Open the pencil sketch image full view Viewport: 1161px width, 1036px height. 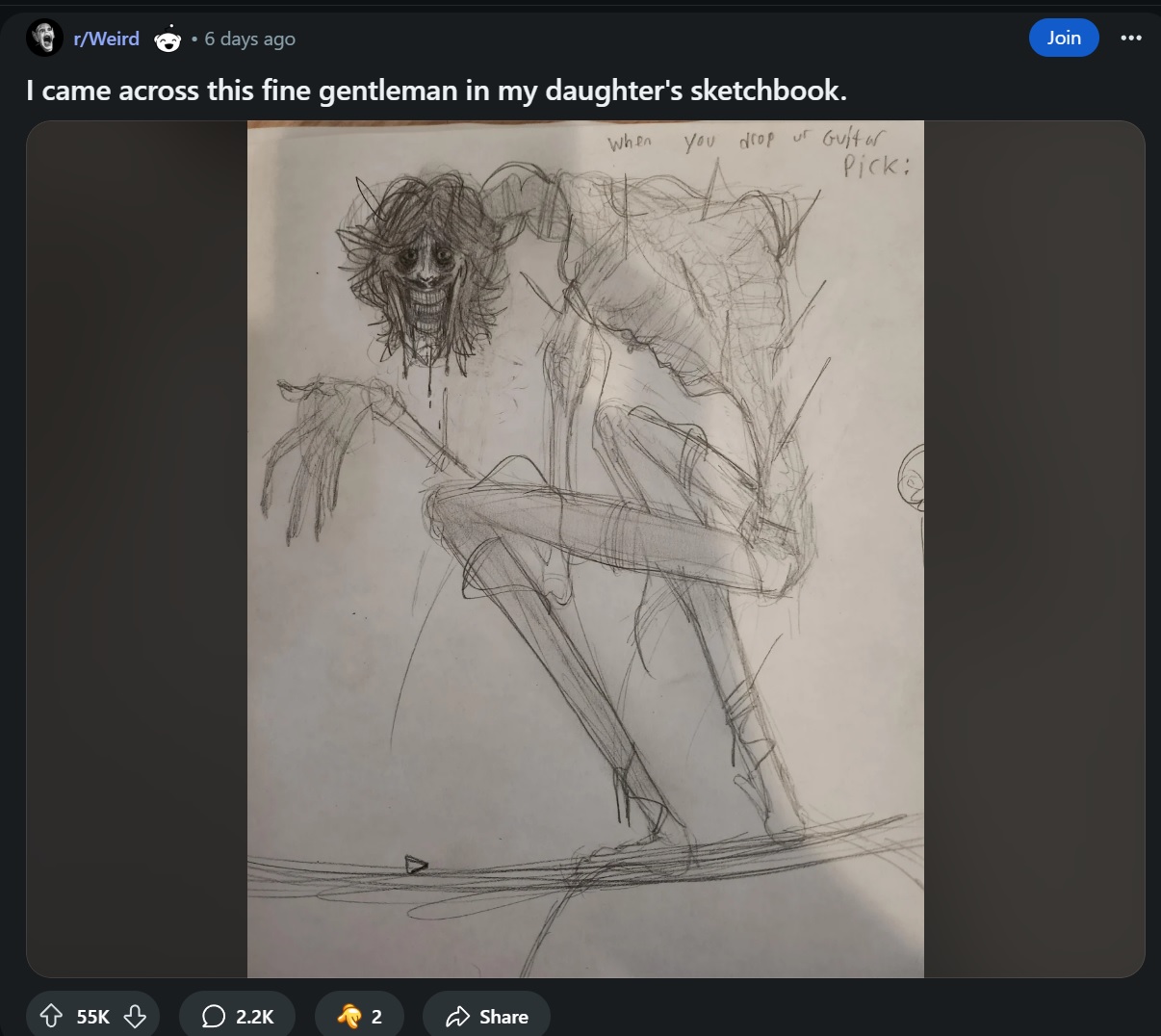pos(585,549)
